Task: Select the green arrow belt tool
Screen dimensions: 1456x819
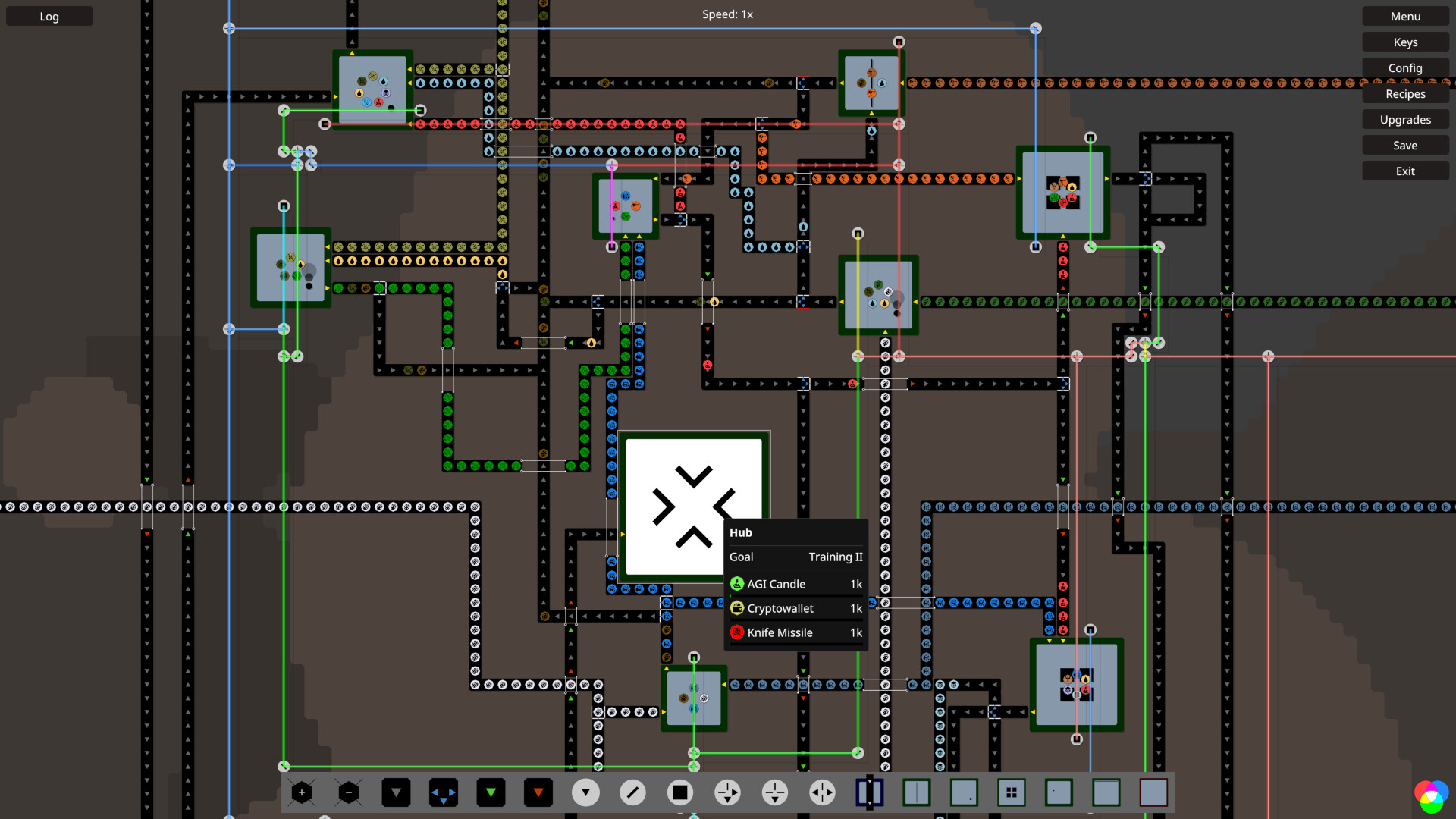Action: pos(491,792)
